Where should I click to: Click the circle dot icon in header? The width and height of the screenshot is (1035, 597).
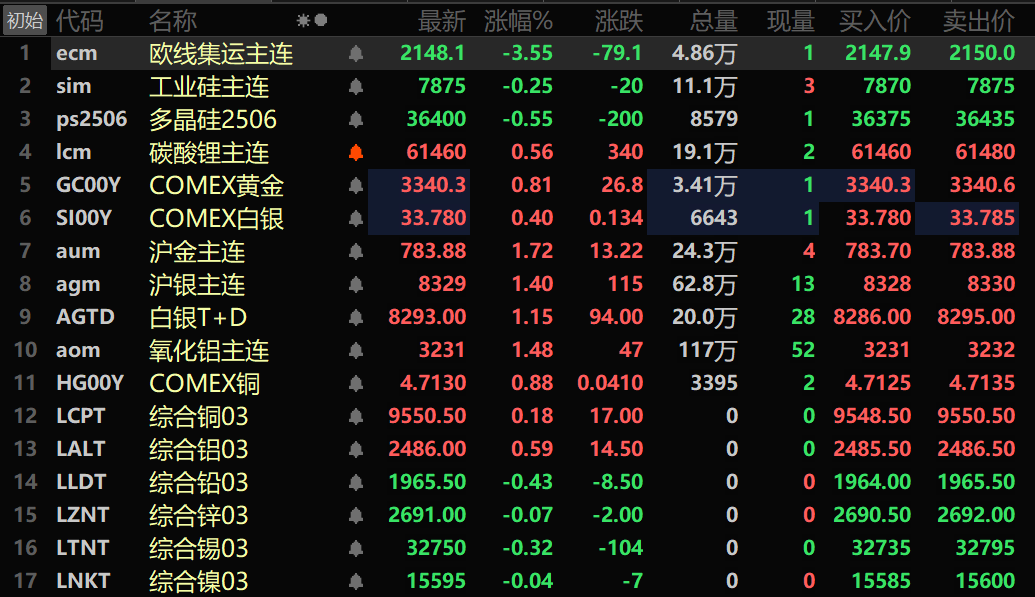[321, 20]
